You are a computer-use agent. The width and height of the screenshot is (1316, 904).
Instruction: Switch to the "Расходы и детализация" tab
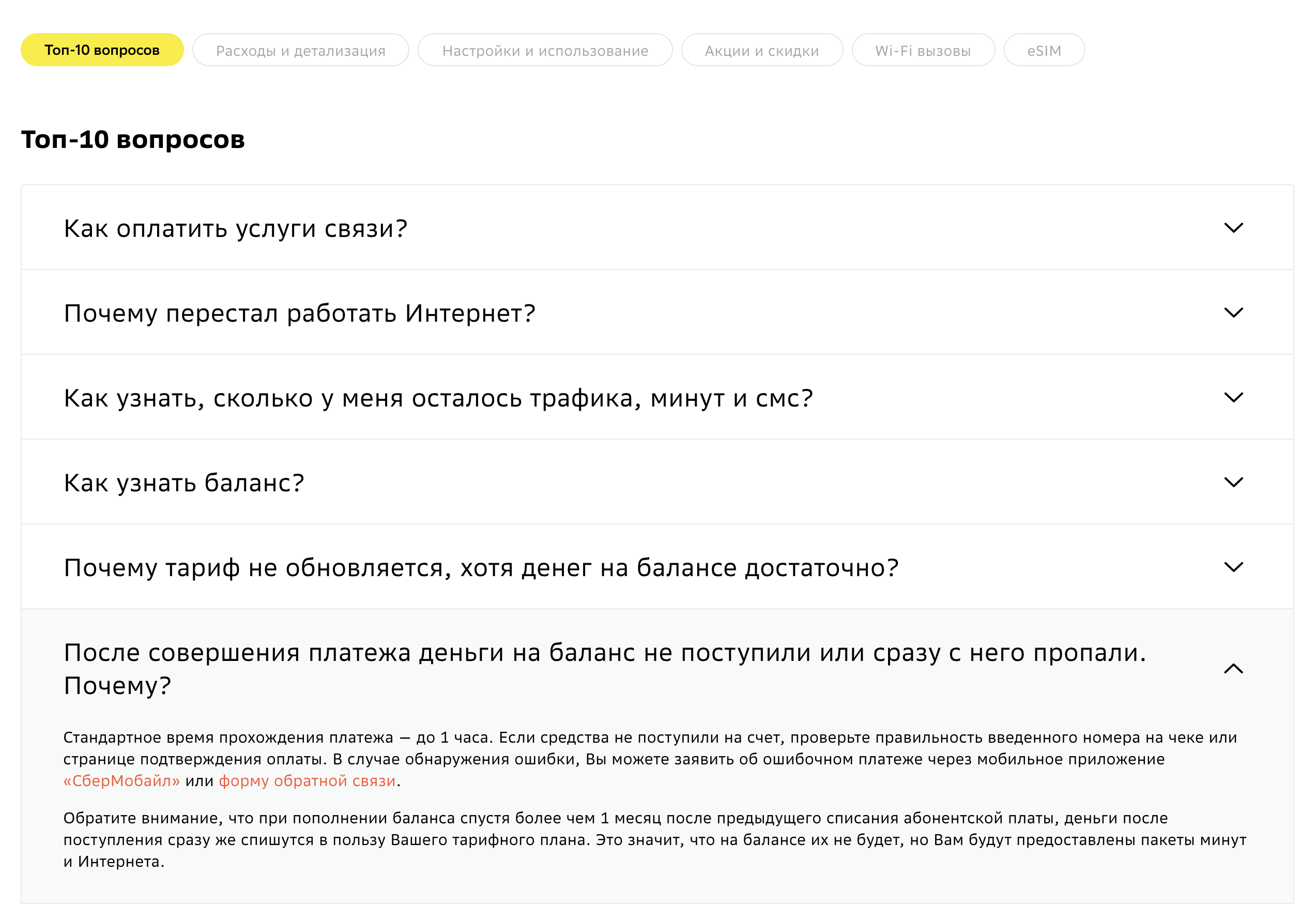tap(300, 50)
